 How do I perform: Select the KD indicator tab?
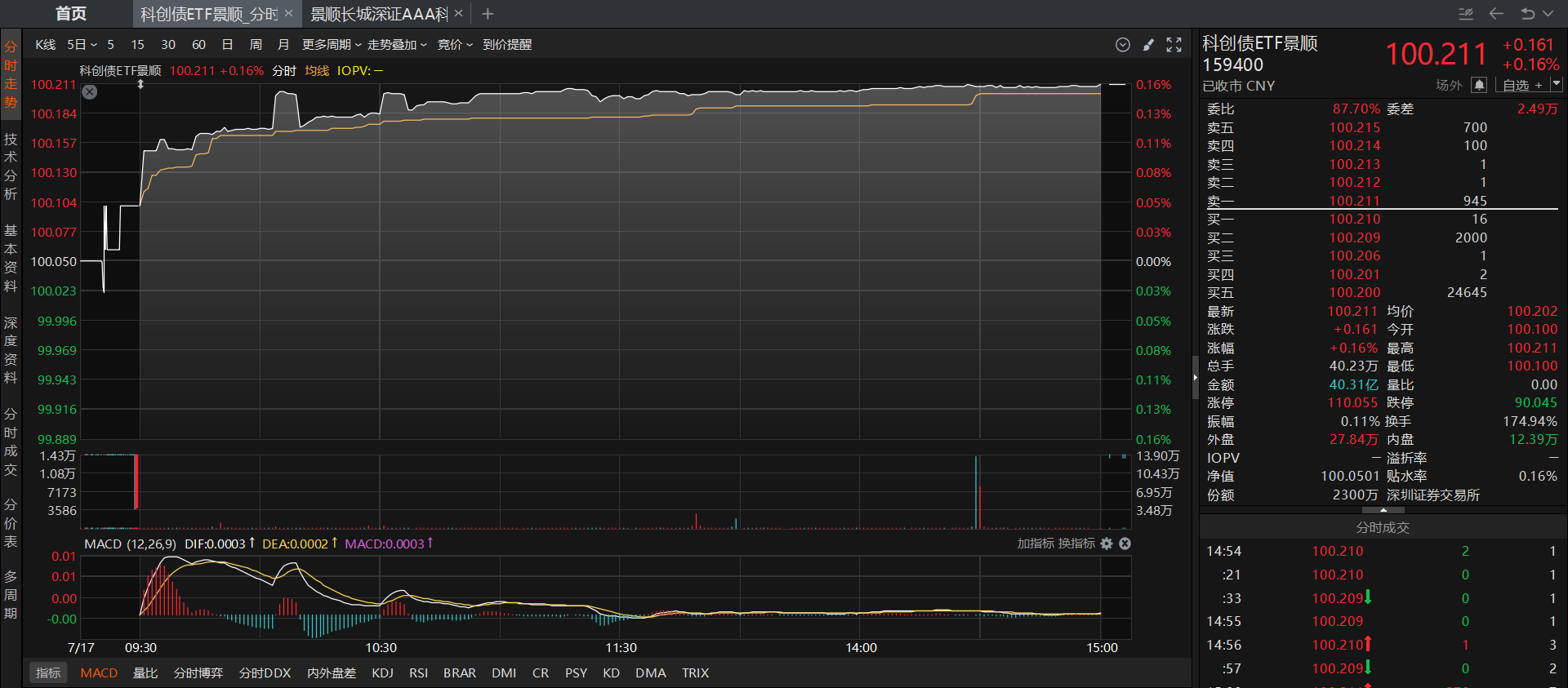coord(611,673)
